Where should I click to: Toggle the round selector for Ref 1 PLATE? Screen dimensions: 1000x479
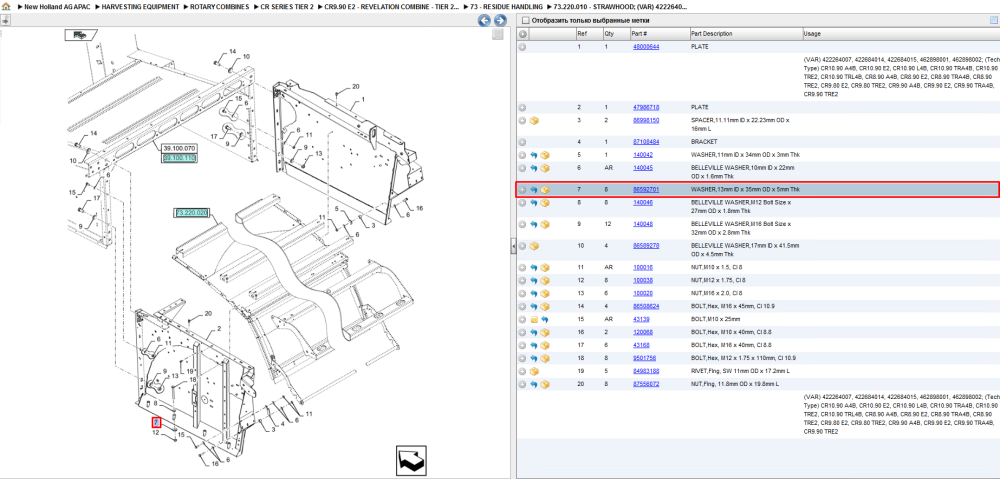point(522,47)
